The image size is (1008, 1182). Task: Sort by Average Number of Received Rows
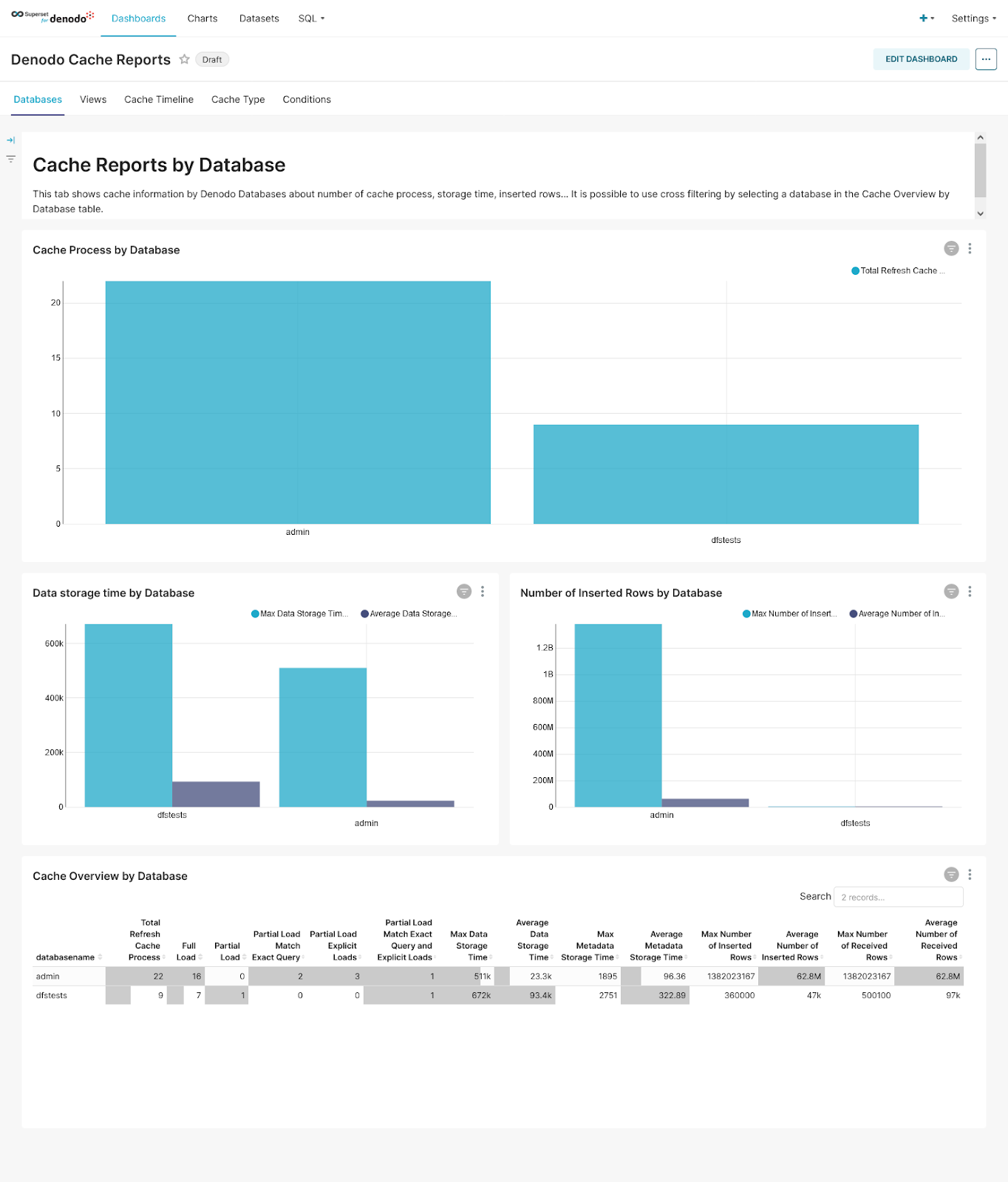pos(939,940)
